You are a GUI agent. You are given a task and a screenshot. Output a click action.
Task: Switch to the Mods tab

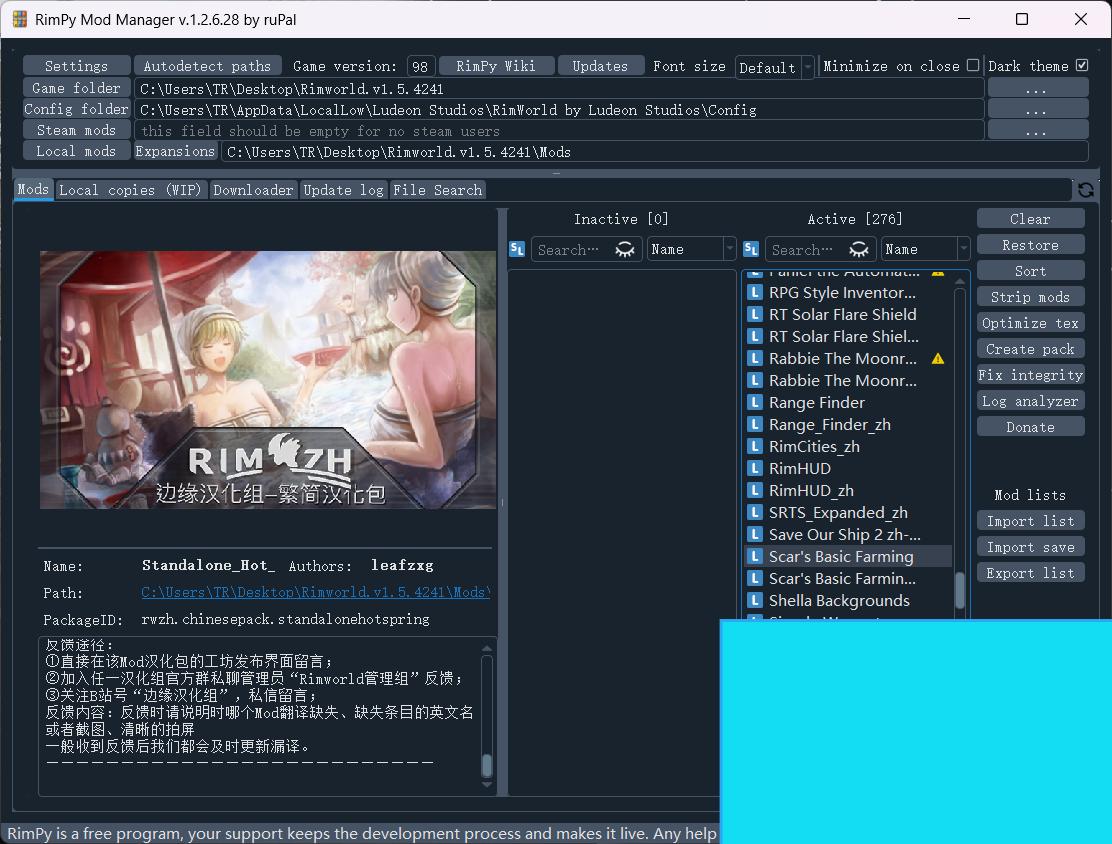(x=33, y=189)
